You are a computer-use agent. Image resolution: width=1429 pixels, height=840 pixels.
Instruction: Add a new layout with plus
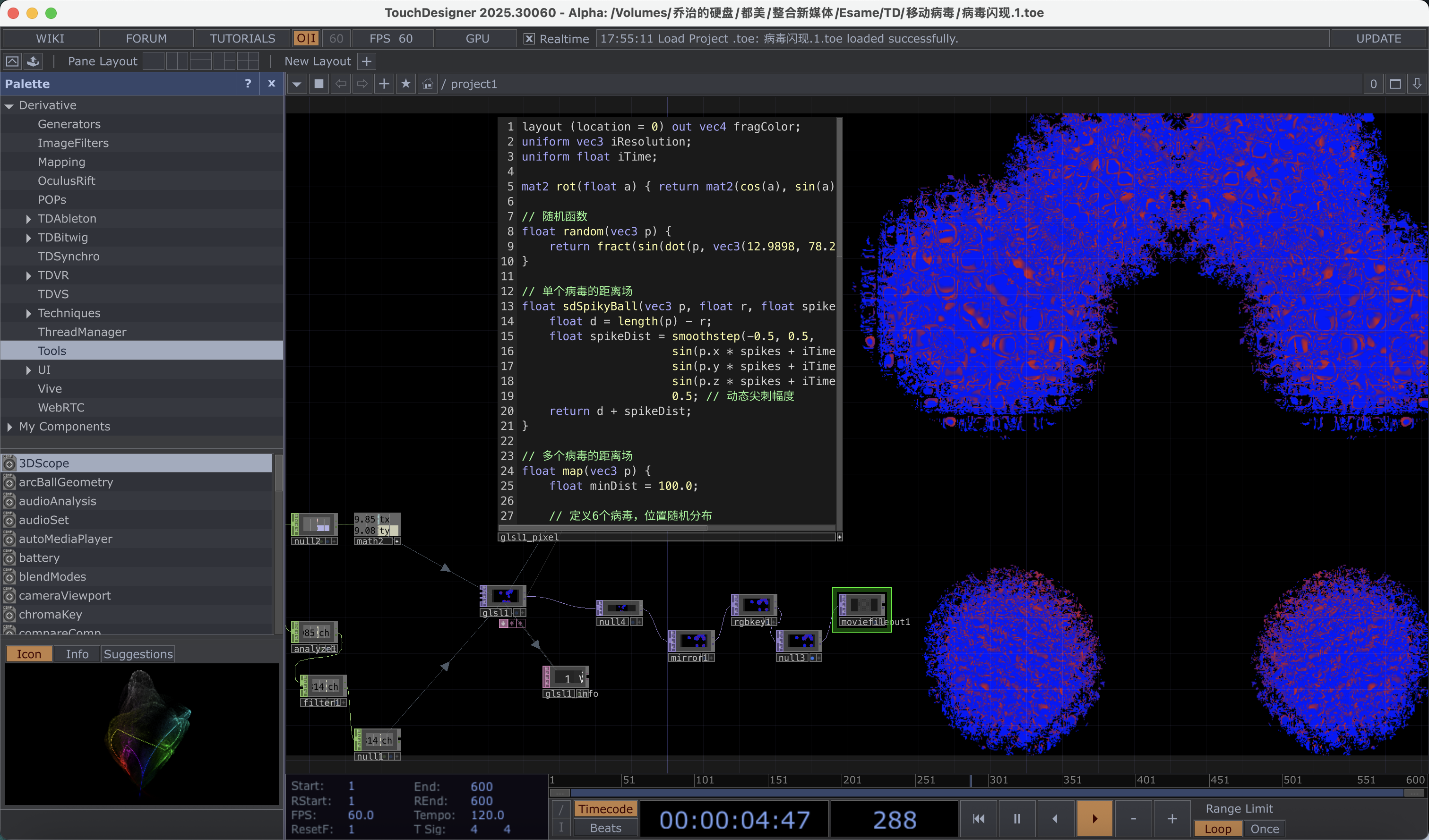(x=367, y=61)
